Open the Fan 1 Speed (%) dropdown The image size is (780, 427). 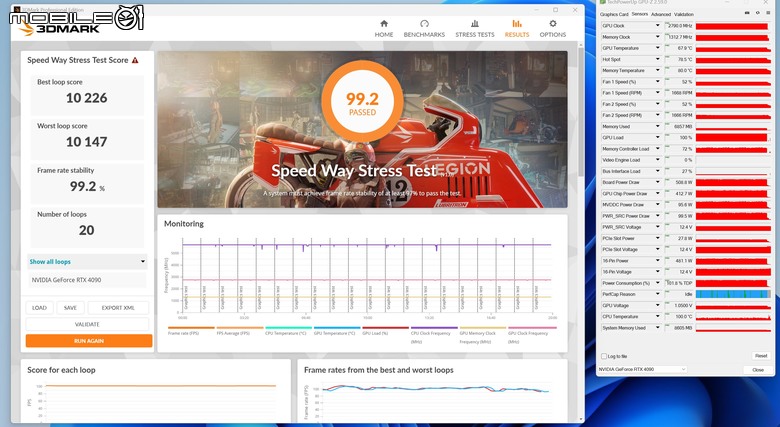pyautogui.click(x=657, y=82)
